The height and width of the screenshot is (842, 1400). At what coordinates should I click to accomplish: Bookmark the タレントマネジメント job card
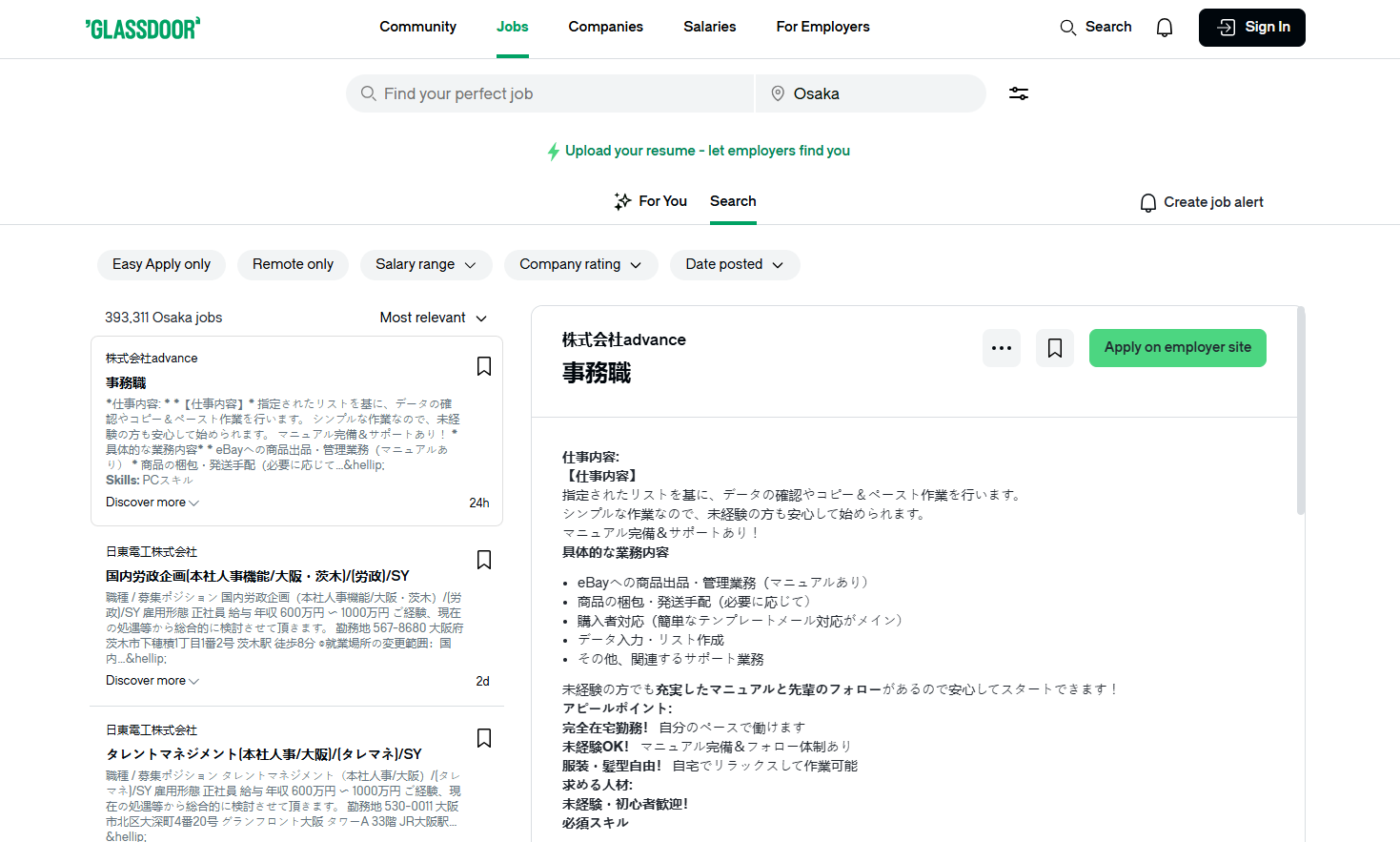484,738
